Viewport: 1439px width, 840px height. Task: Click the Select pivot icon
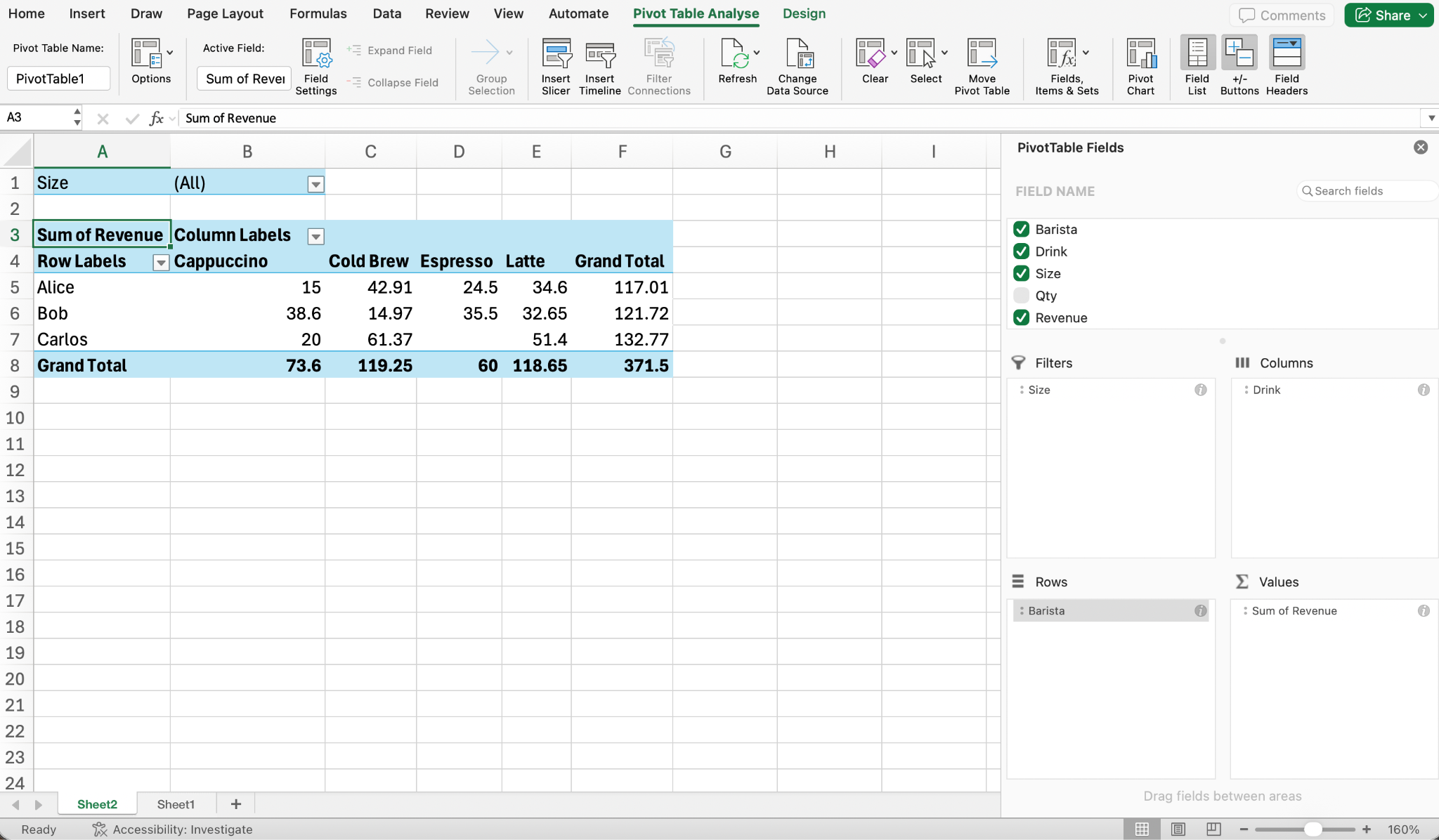(921, 53)
